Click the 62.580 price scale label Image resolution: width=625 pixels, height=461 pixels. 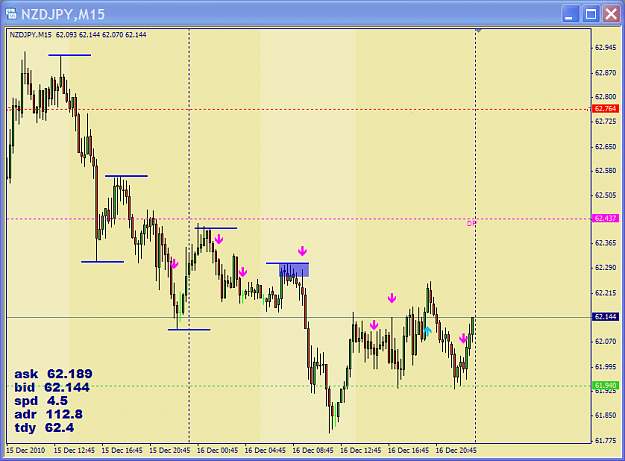pos(605,171)
